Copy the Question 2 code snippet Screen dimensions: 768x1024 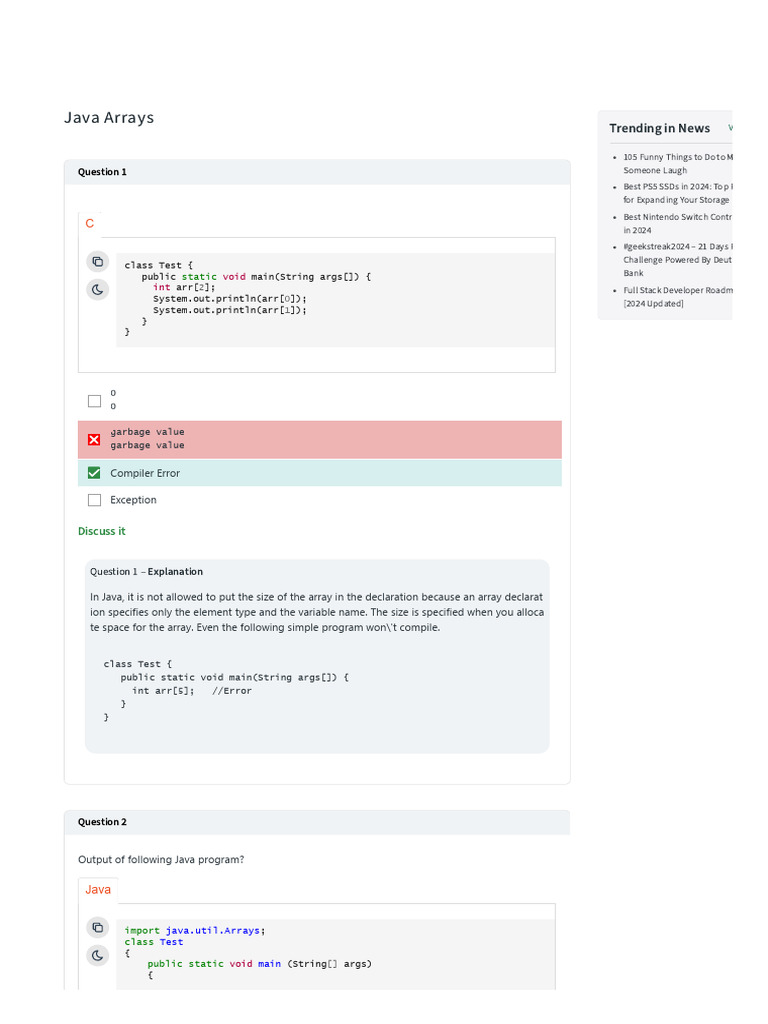(x=97, y=927)
